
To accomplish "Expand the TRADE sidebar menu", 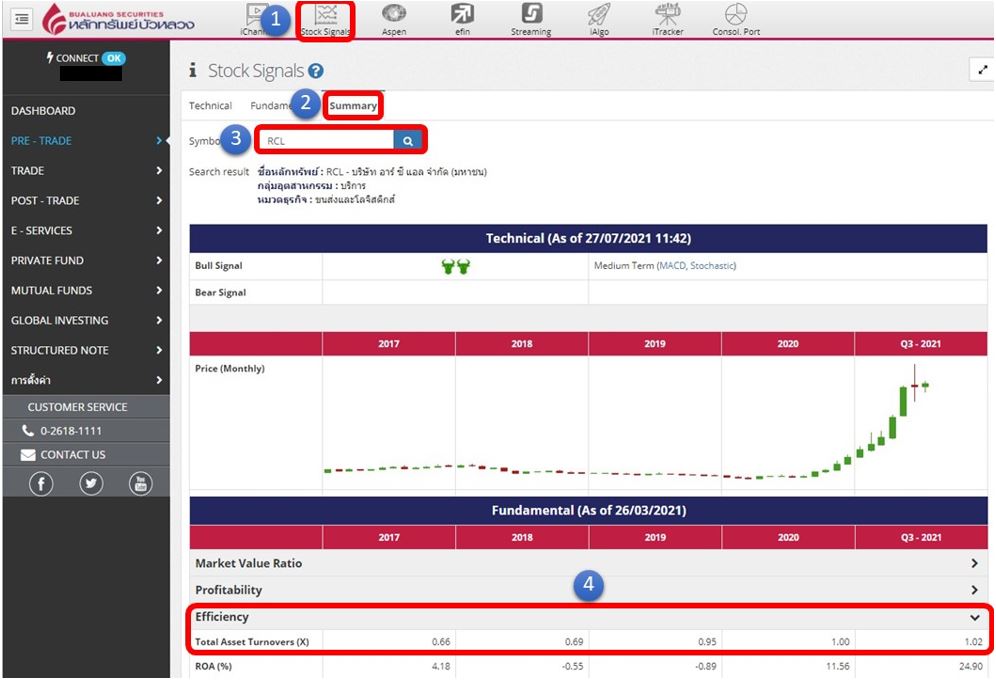I will (85, 171).
